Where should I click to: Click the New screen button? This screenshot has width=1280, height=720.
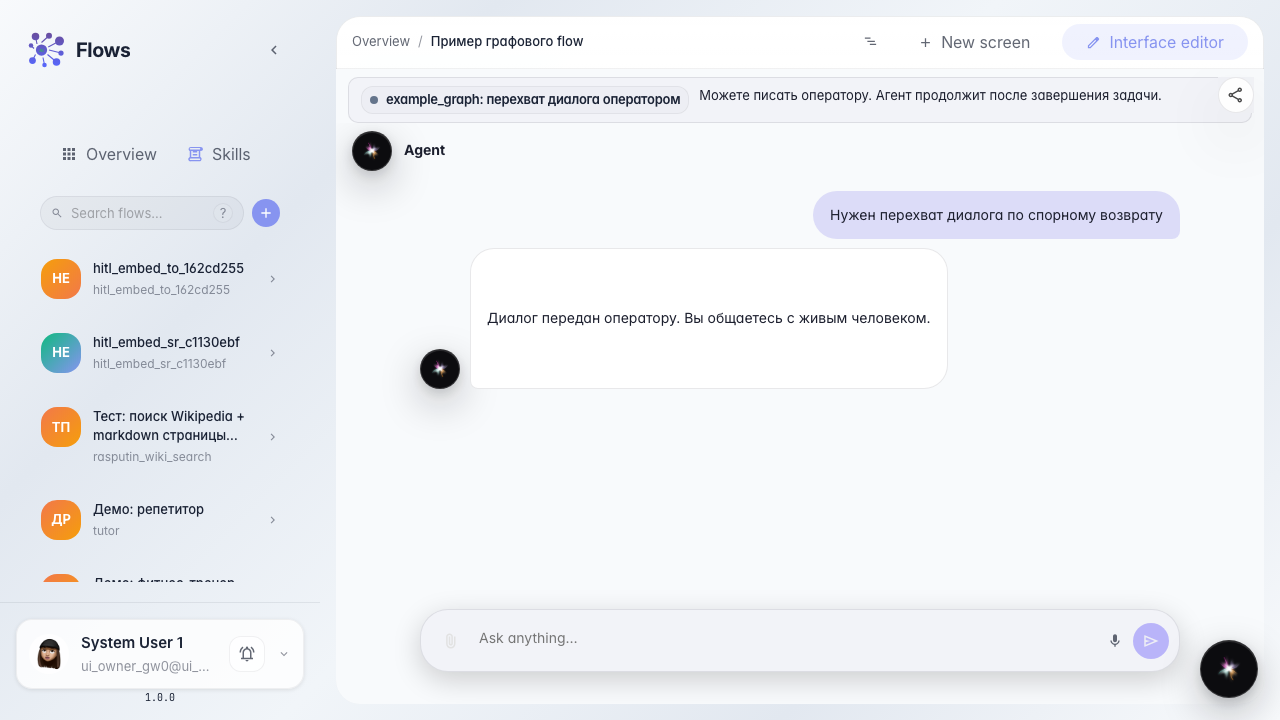975,42
